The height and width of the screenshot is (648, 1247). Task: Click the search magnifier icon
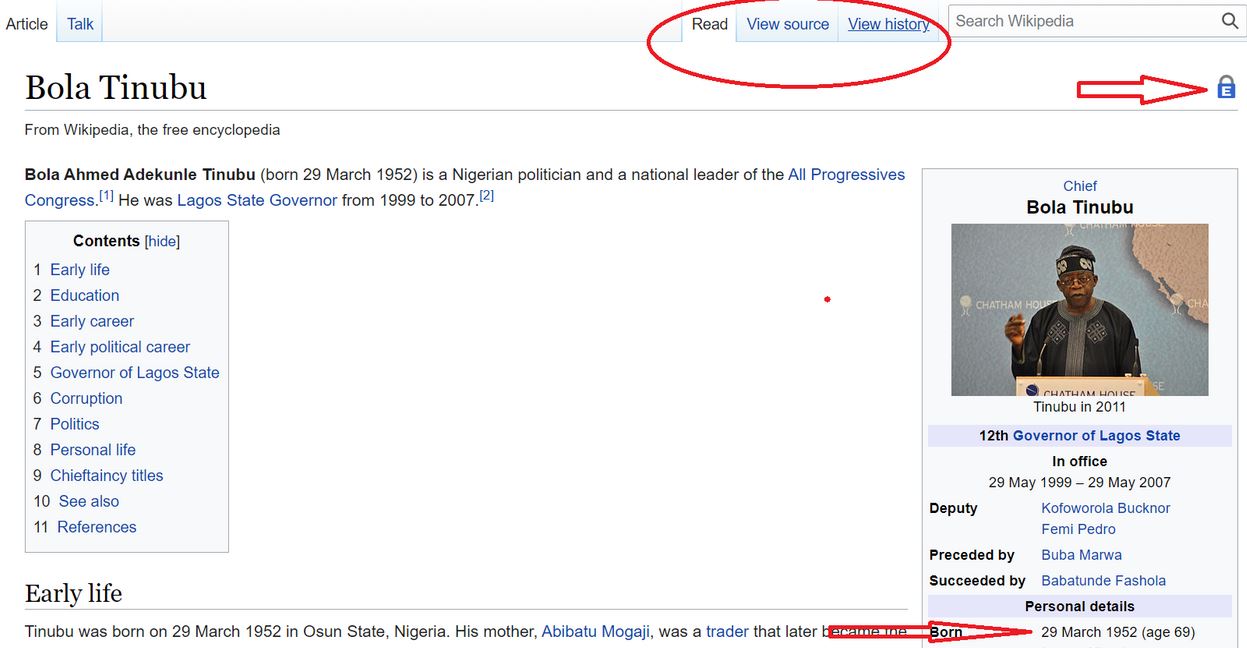pos(1229,21)
